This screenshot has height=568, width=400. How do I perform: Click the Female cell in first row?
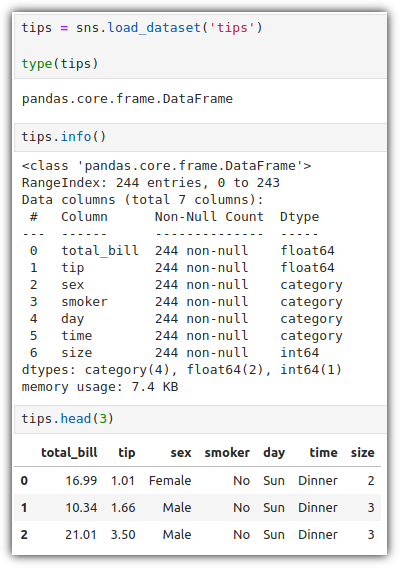pos(170,481)
